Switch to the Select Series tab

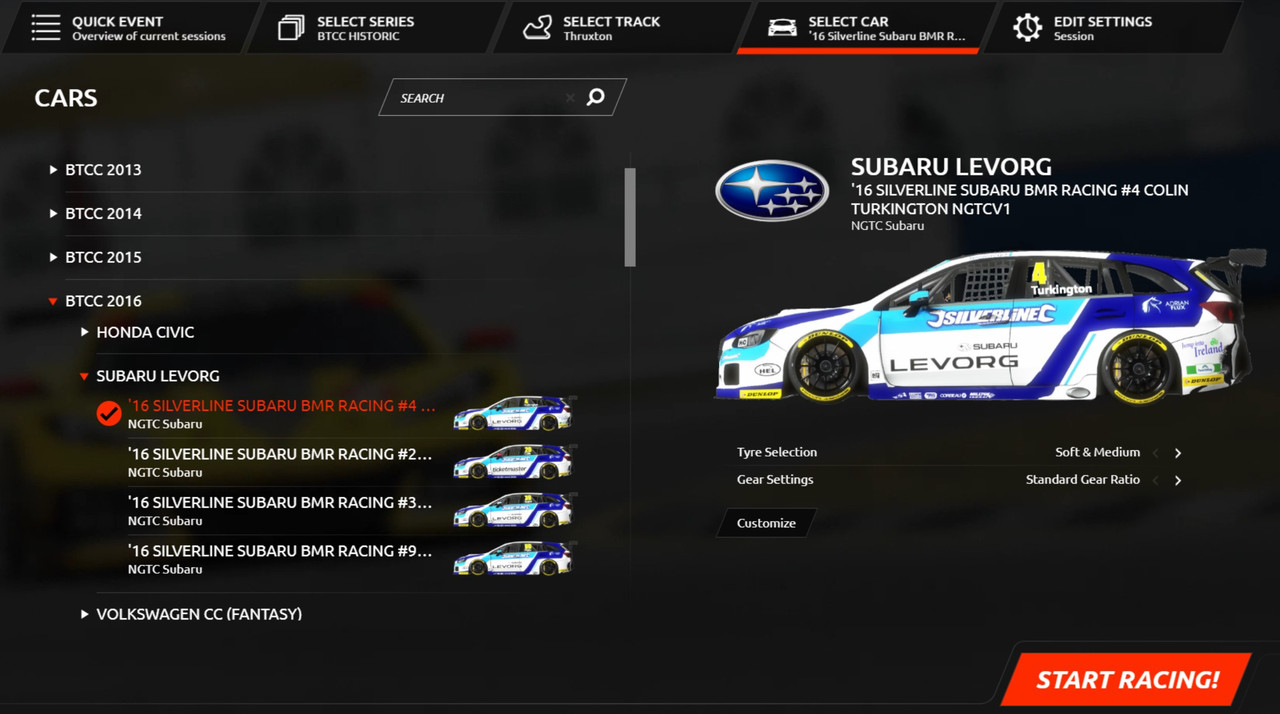click(375, 28)
